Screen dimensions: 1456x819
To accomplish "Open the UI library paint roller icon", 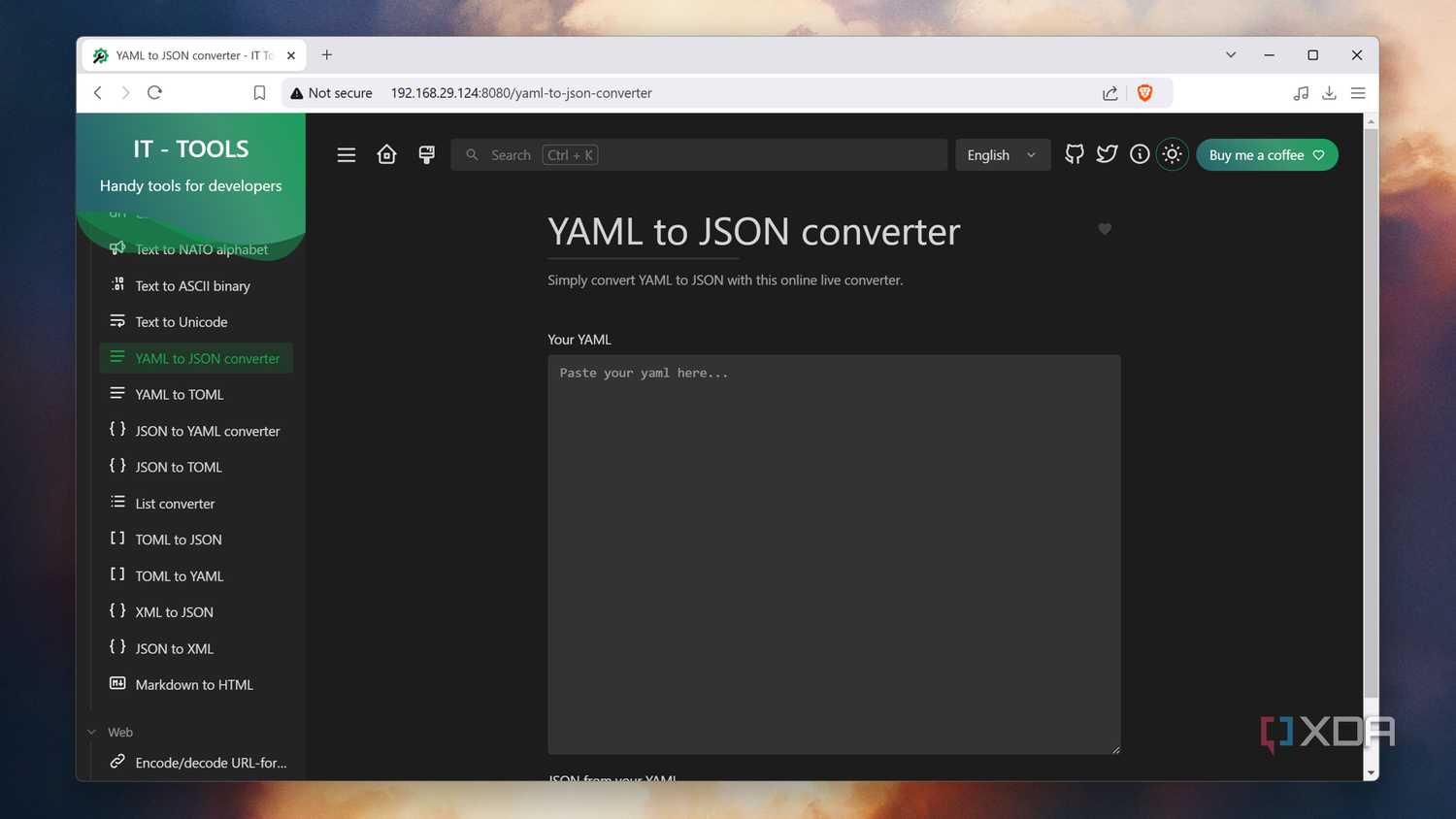I will click(x=426, y=155).
